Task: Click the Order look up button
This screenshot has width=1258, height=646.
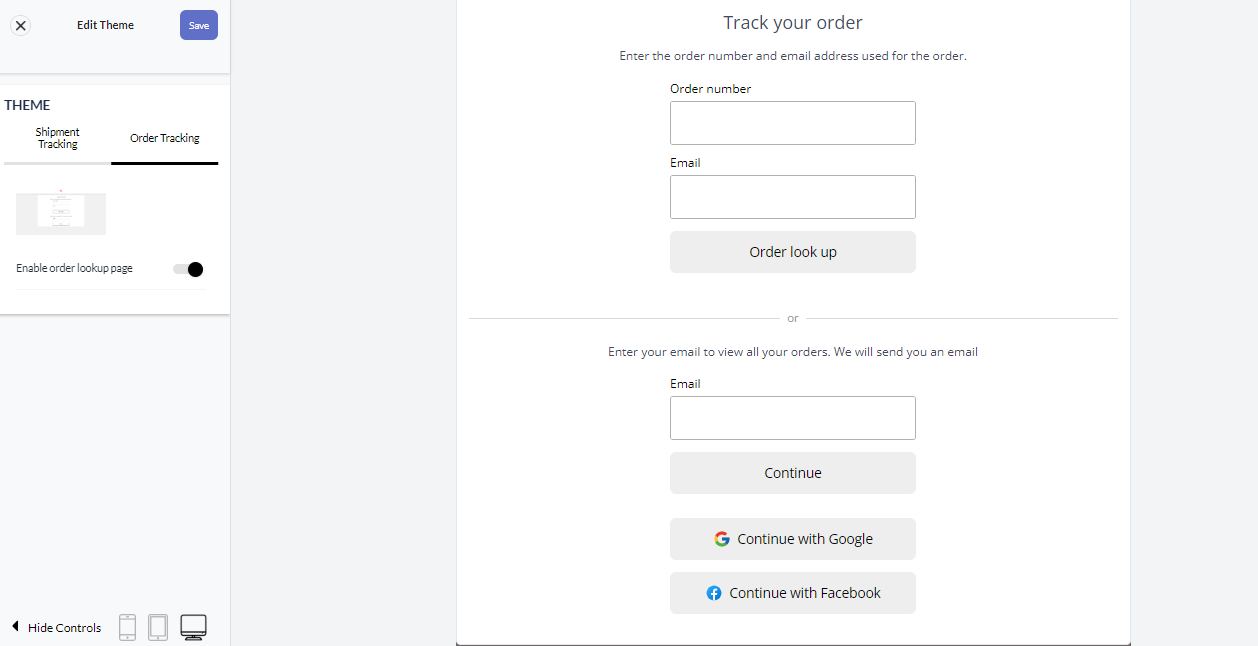Action: pyautogui.click(x=793, y=252)
